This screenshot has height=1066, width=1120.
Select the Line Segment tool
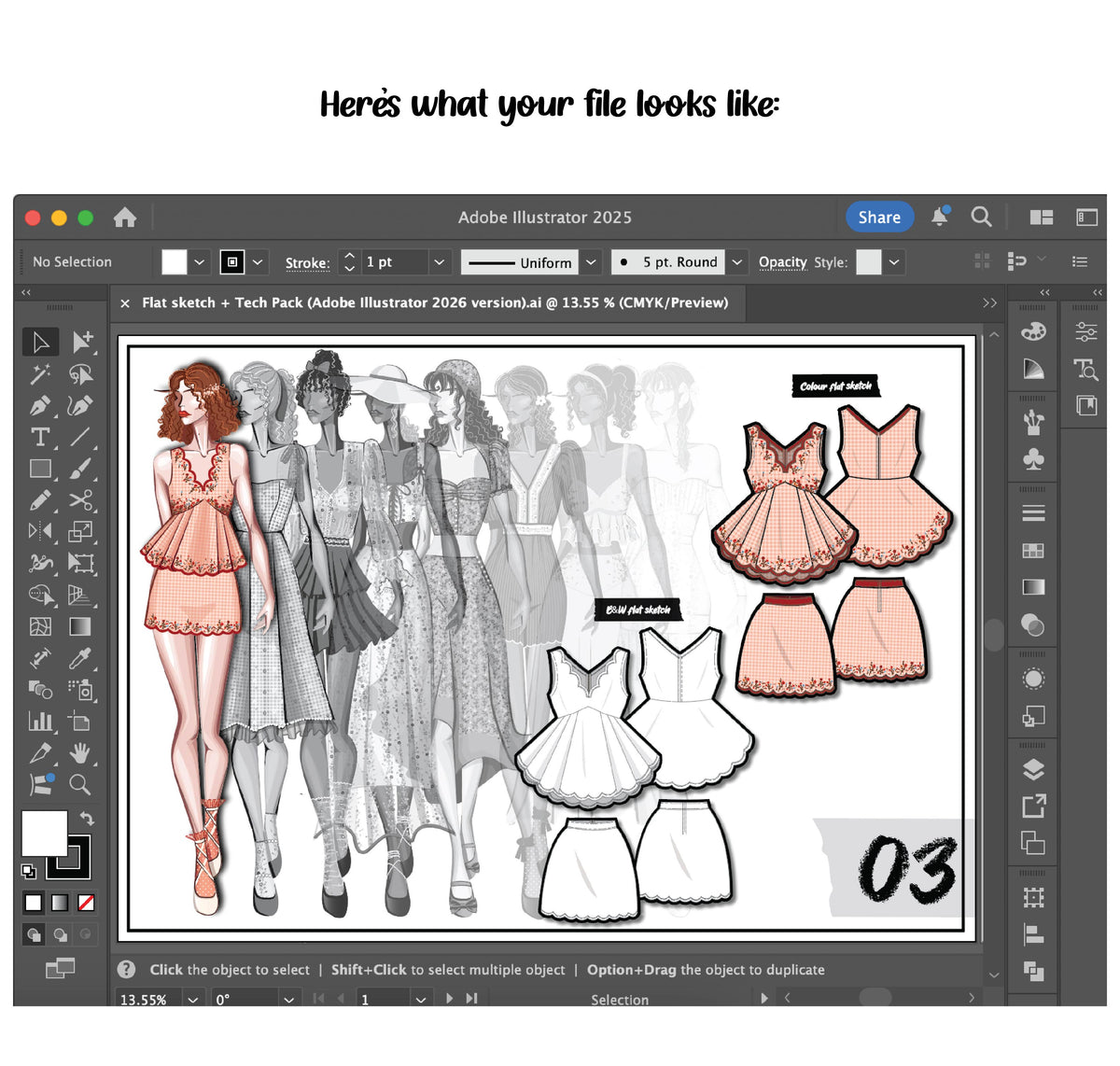(81, 437)
